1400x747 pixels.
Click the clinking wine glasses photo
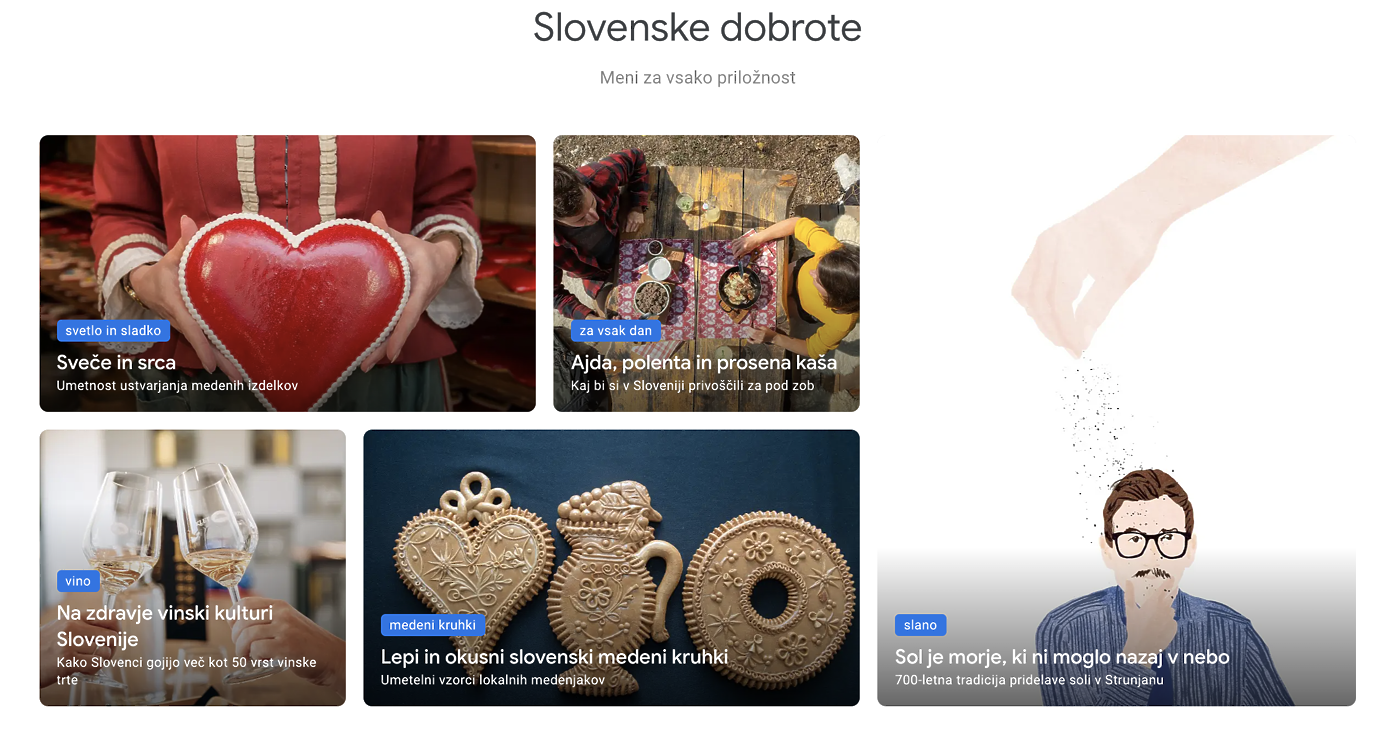point(170,520)
